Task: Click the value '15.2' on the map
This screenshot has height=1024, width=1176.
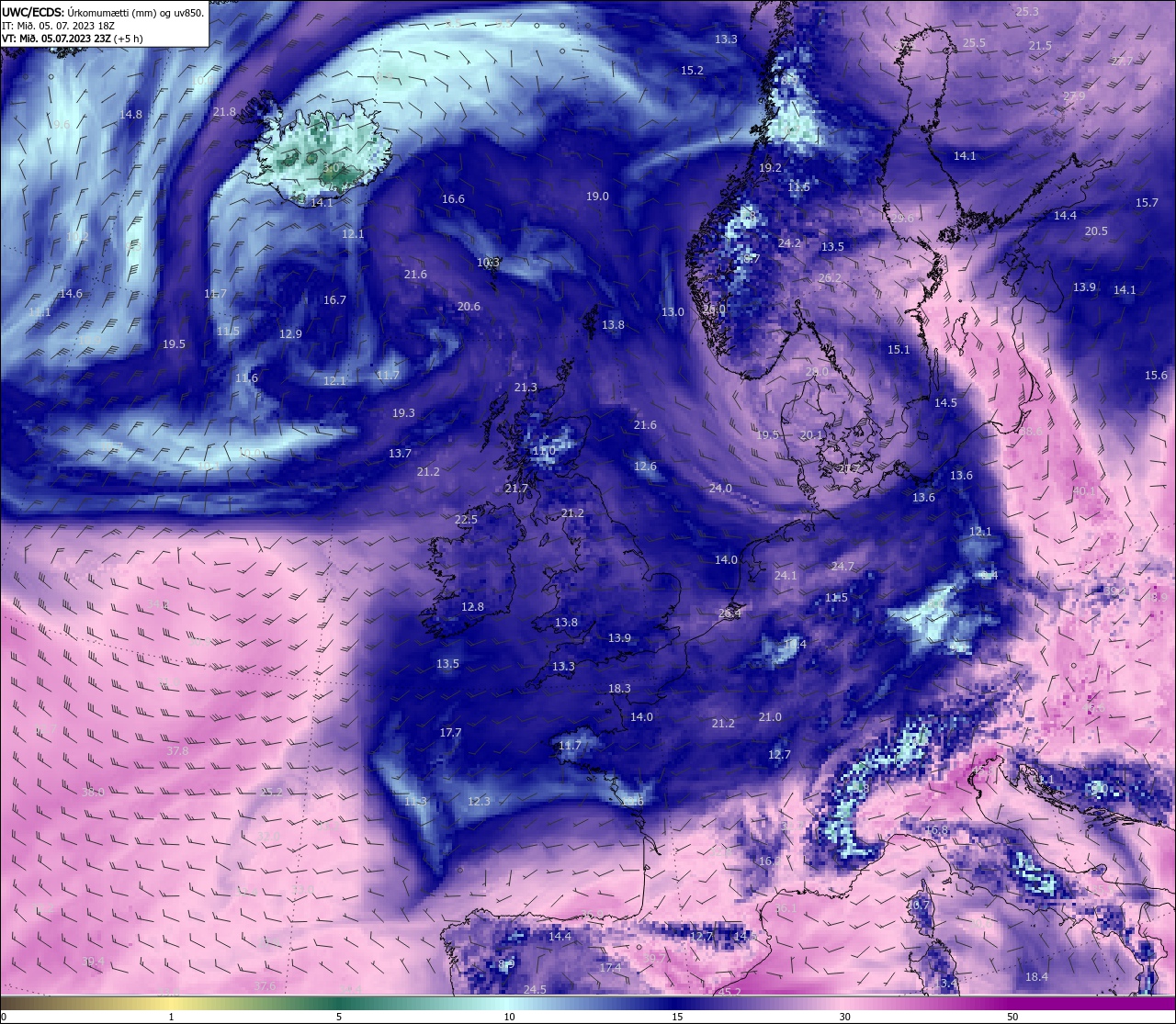Action: [x=692, y=71]
